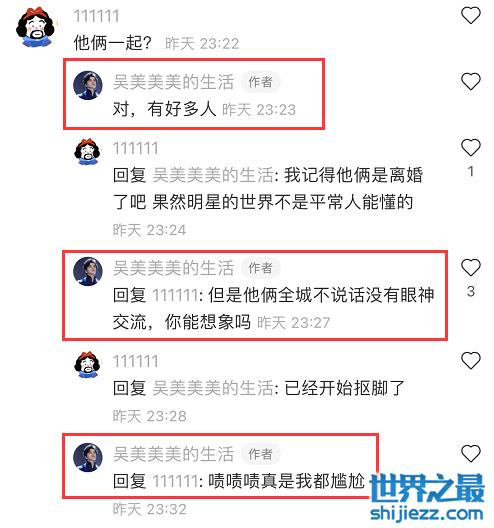Tap the 作者 badge on first author reply
Image resolution: width=494 pixels, height=528 pixels.
click(260, 82)
